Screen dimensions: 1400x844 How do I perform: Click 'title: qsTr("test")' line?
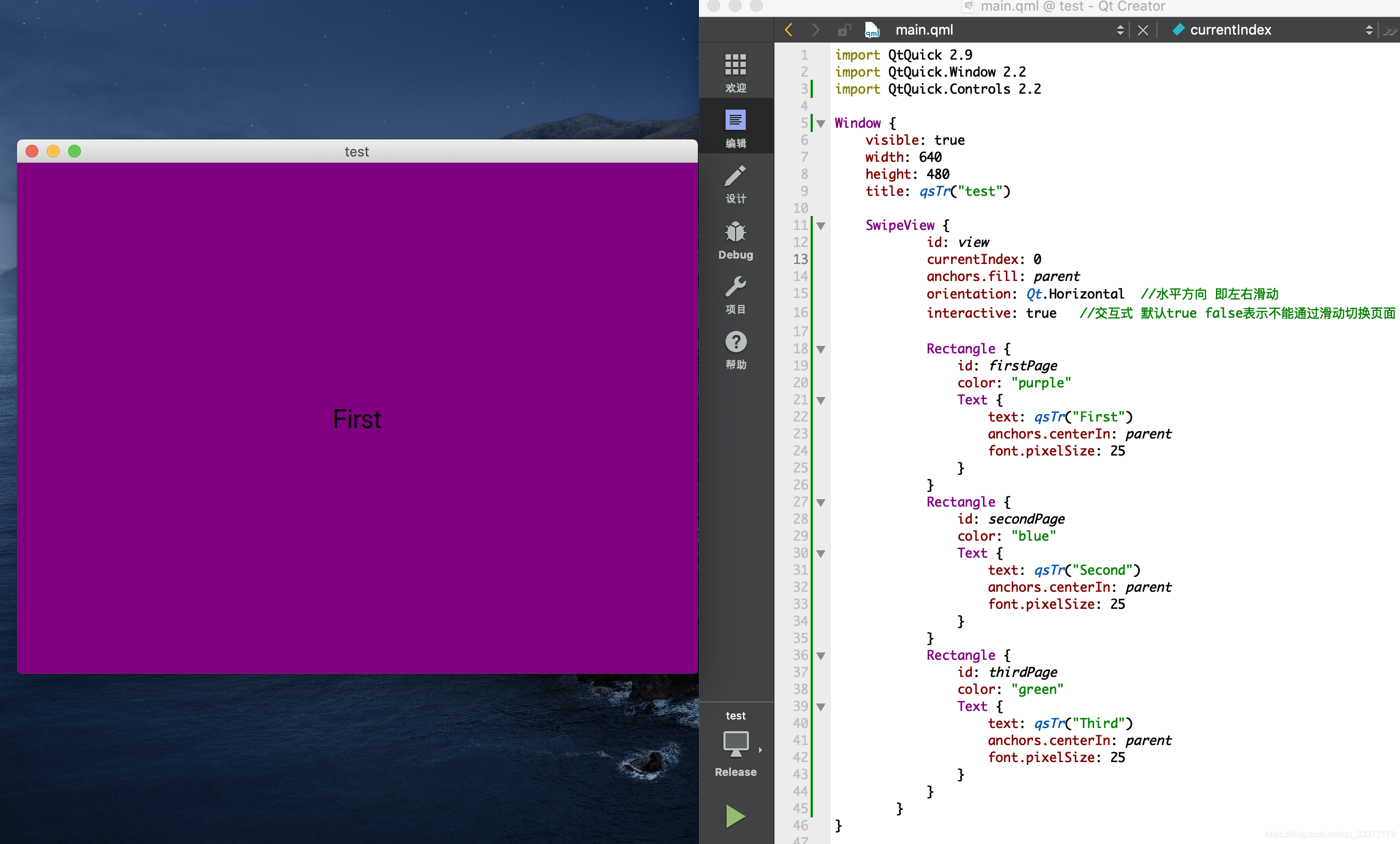[937, 192]
